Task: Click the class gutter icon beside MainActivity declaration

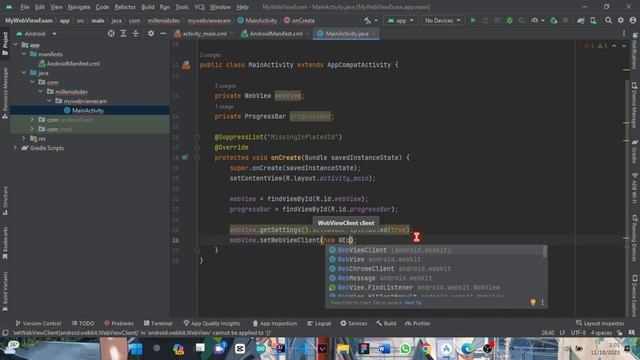Action: (186, 65)
